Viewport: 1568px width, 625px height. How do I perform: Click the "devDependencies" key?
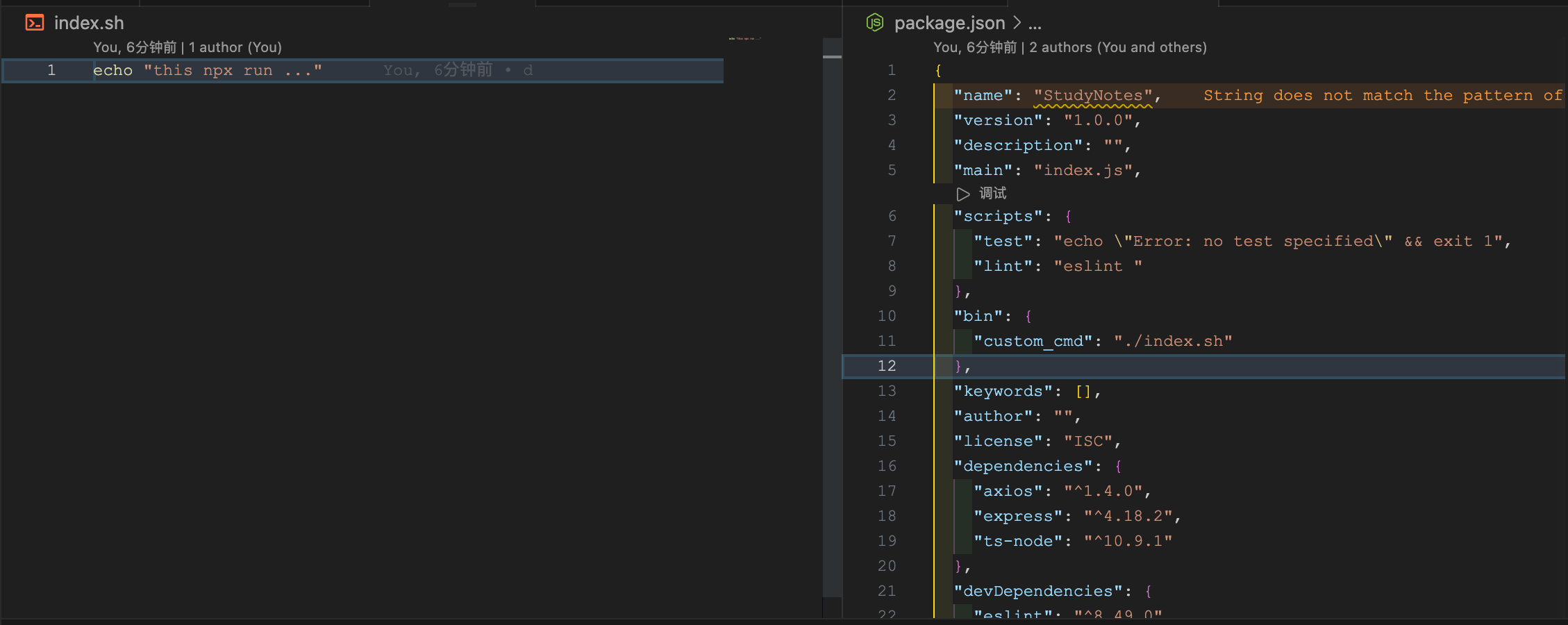point(1038,591)
